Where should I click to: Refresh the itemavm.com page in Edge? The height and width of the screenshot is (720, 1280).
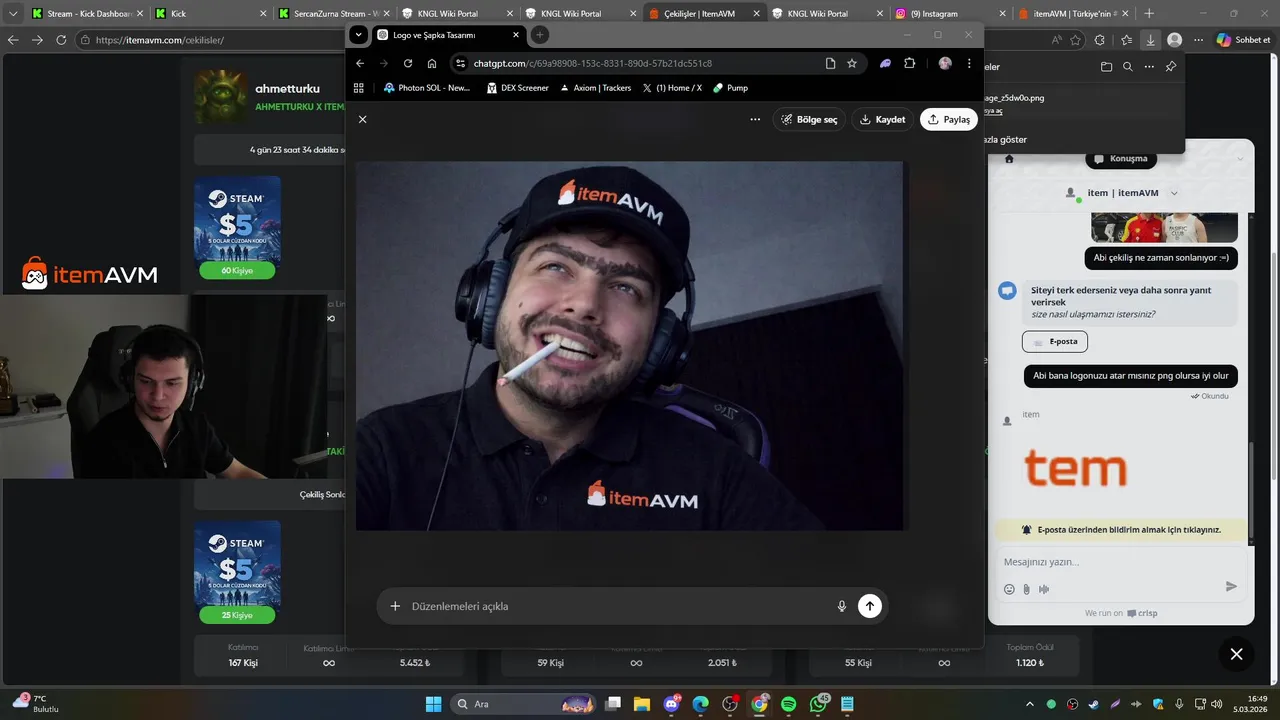click(x=61, y=40)
